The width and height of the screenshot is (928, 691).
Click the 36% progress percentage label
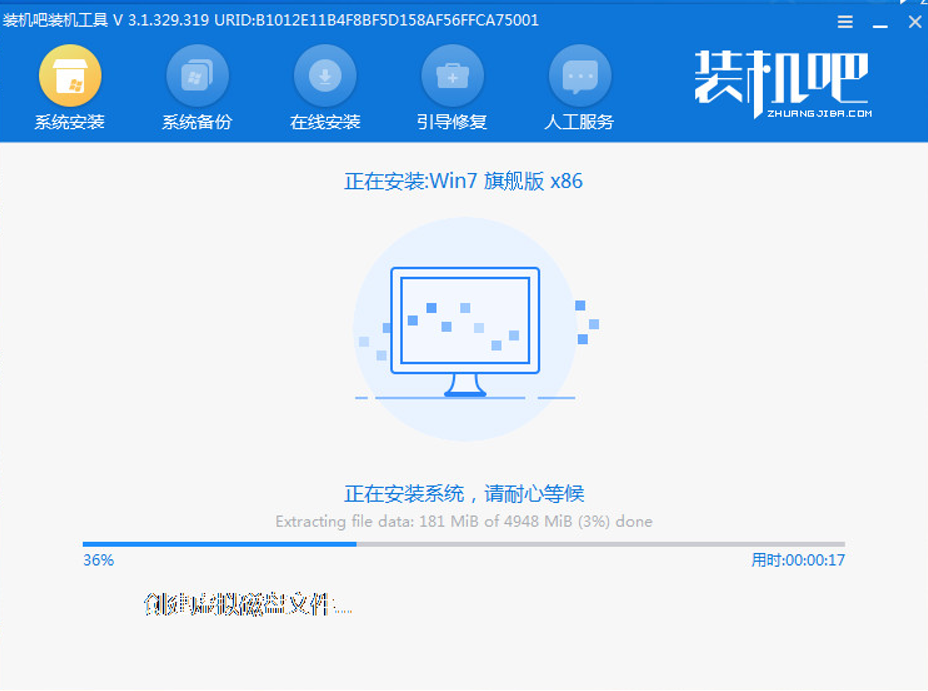[x=98, y=560]
